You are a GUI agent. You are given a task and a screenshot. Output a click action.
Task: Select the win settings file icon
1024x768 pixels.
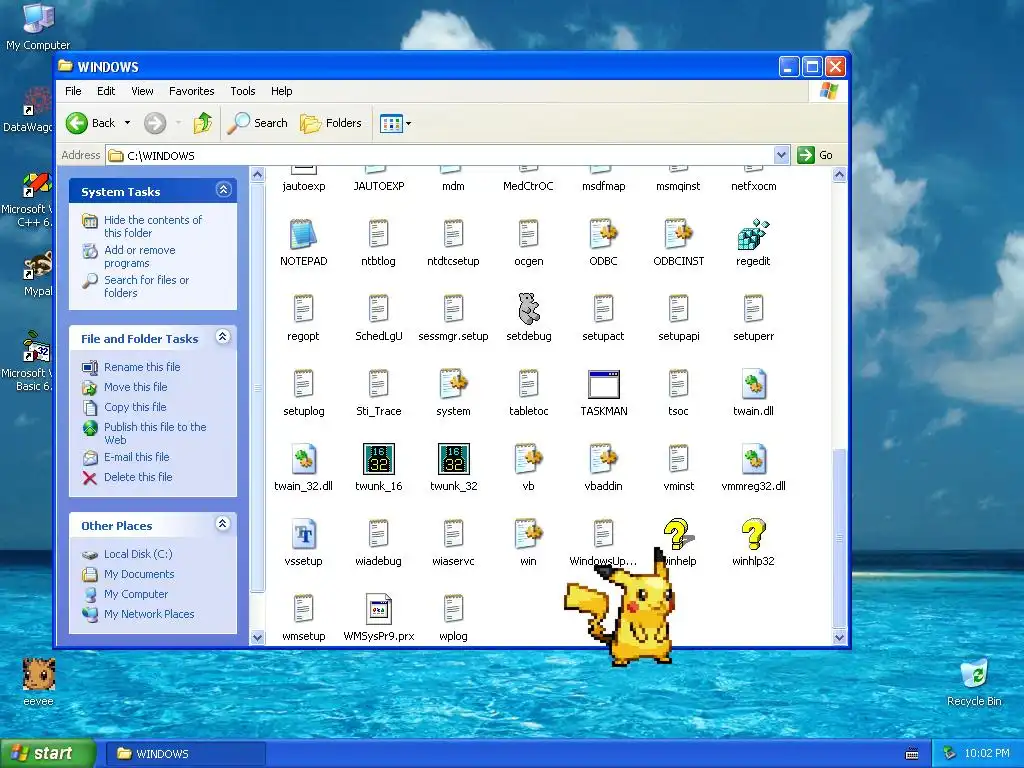[528, 534]
